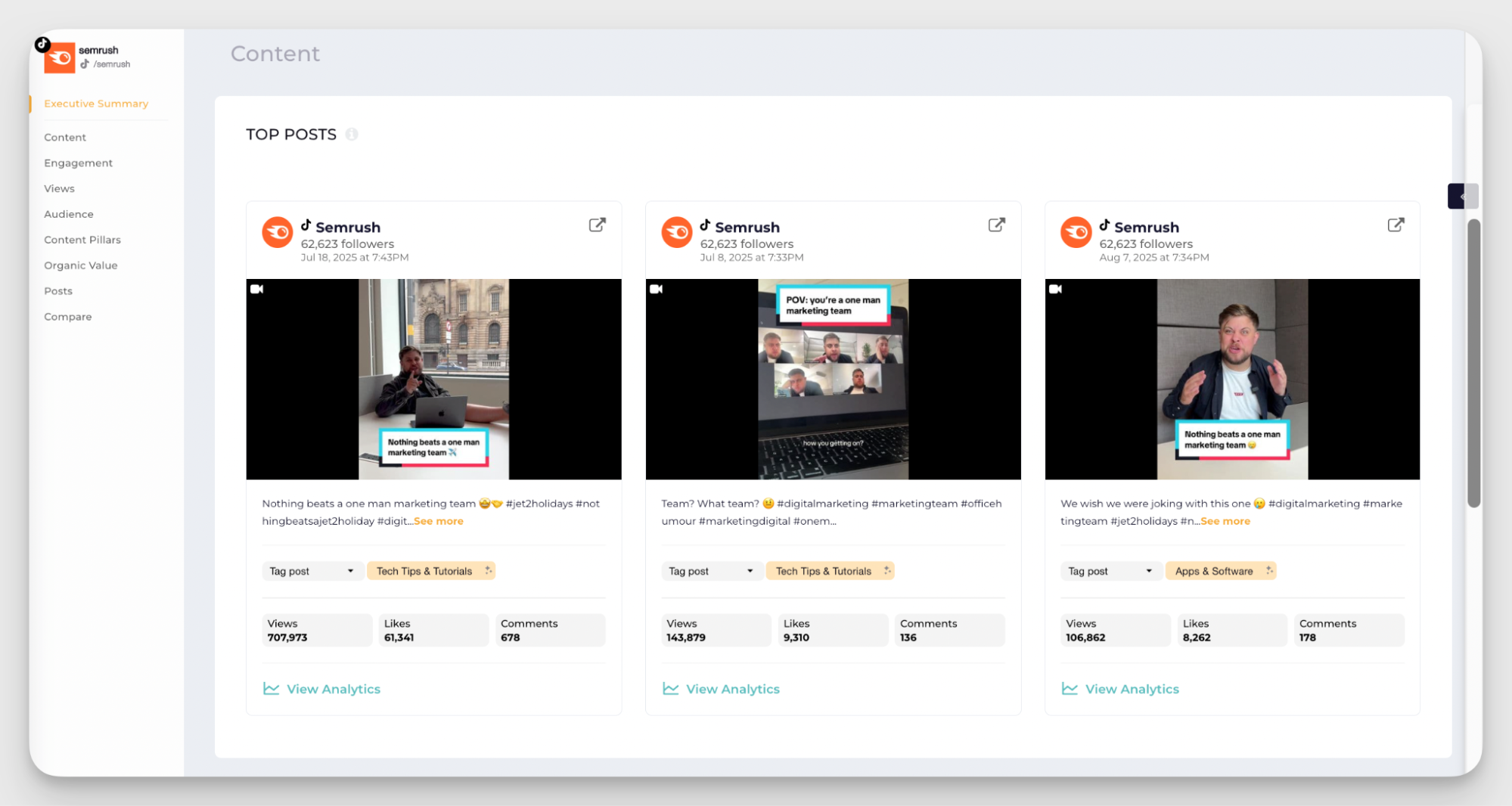
Task: Click the video camera icon on the first post thumbnail
Action: pos(257,289)
